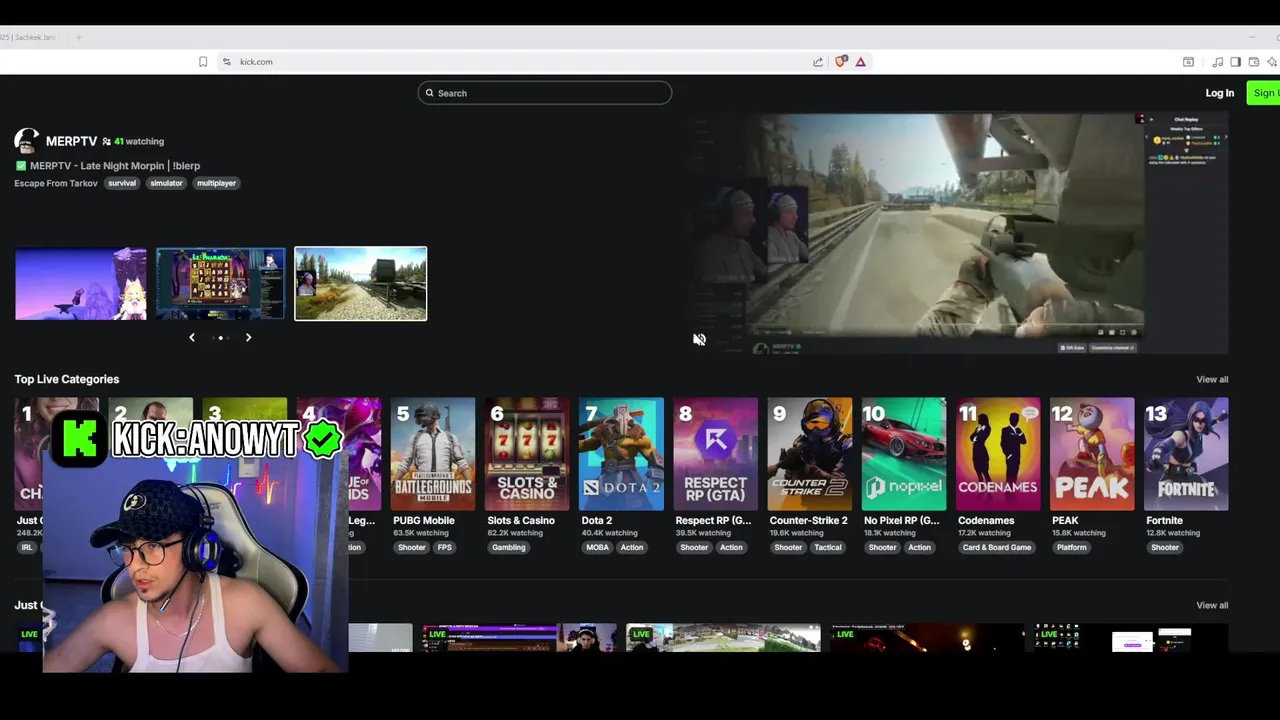Click FPS tag under PUBG Mobile
This screenshot has width=1280, height=720.
pyautogui.click(x=444, y=547)
